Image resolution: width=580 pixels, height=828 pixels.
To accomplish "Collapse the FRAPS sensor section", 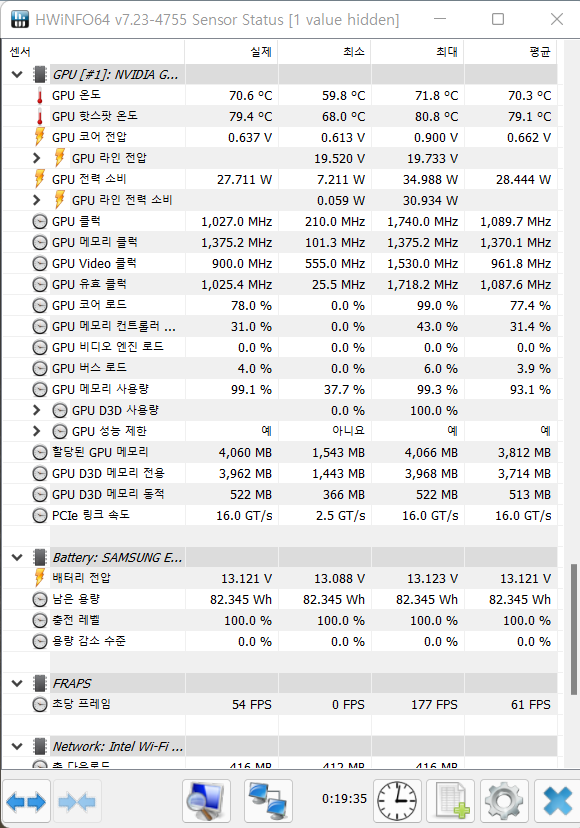I will point(16,683).
